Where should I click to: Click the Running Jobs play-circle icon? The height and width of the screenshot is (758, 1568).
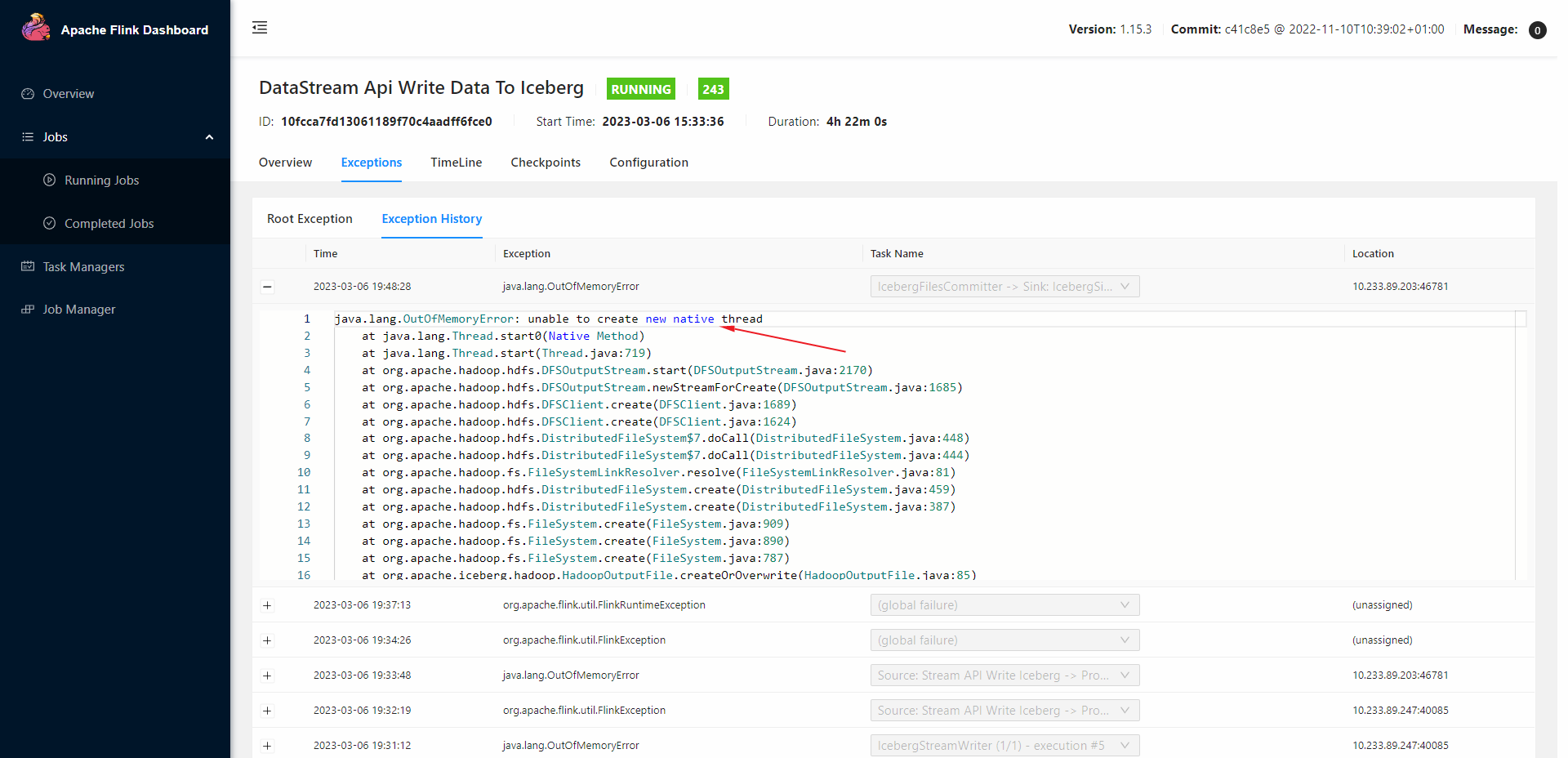(50, 180)
